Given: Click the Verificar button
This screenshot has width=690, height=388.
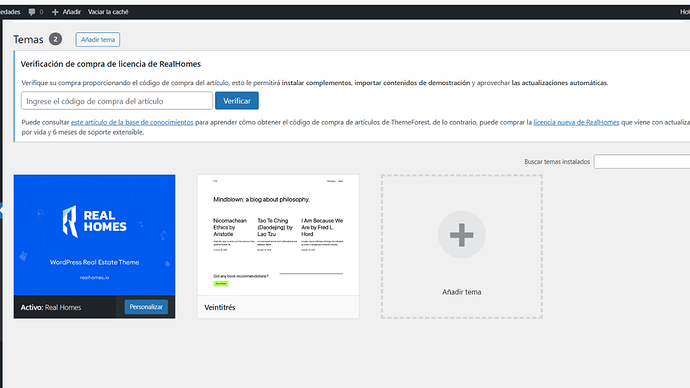Looking at the screenshot, I should click(x=237, y=101).
